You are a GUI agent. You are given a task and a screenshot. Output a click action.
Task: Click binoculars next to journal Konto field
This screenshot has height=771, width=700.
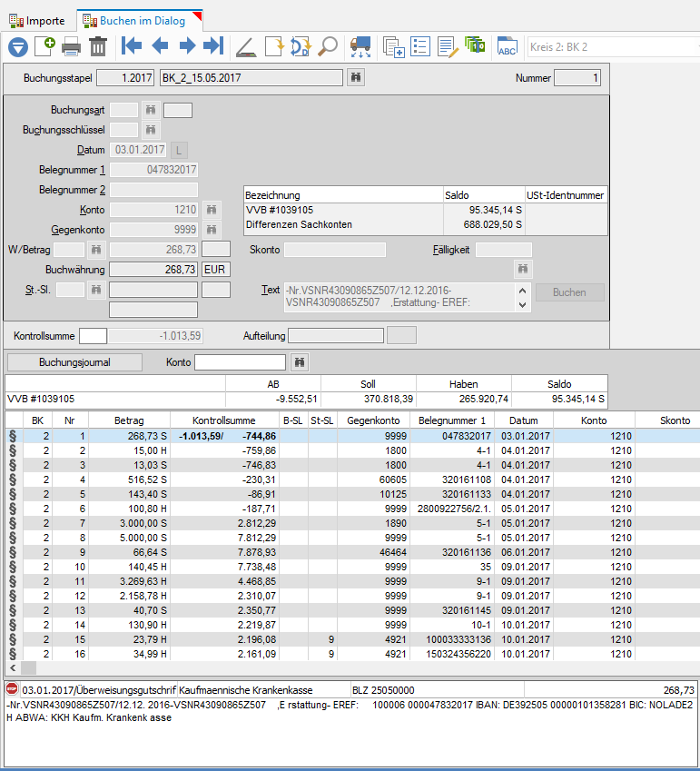point(299,362)
